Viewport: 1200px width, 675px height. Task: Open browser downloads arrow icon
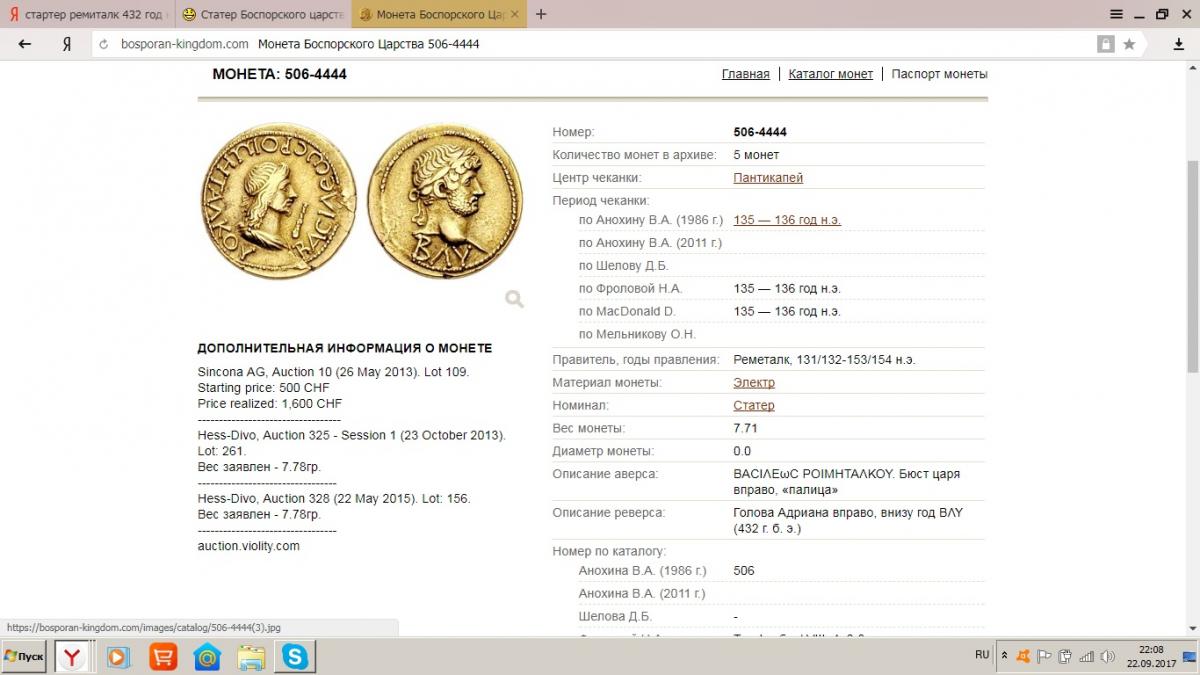(x=1179, y=44)
